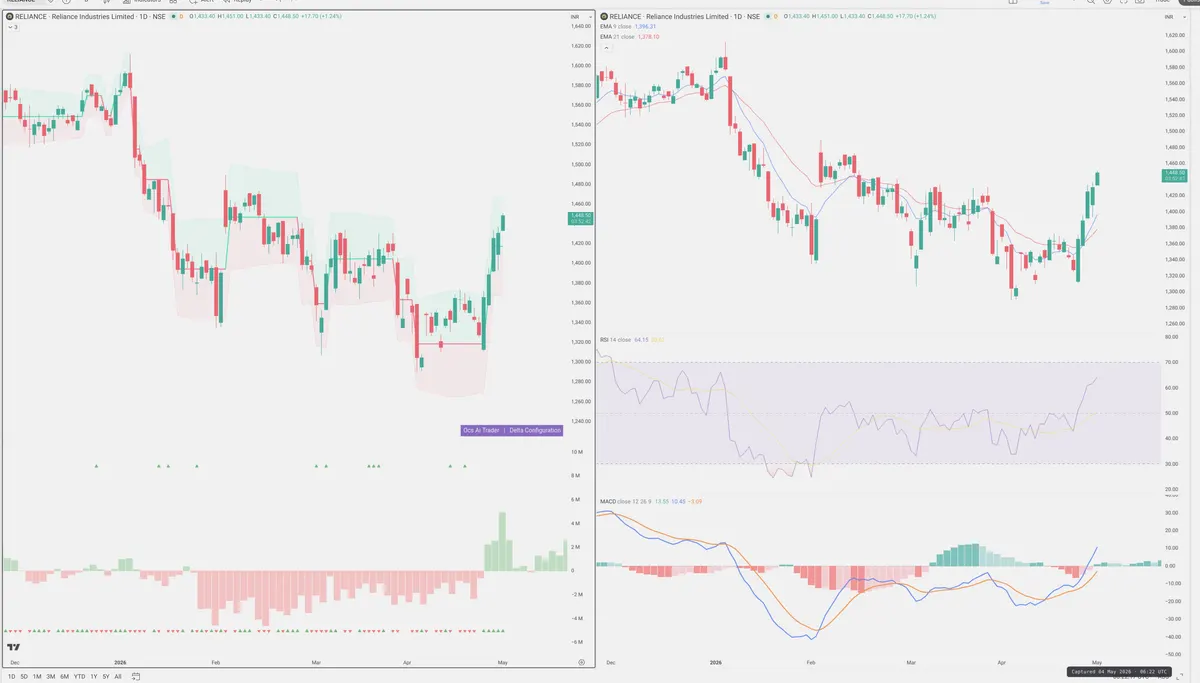1200x683 pixels.
Task: Click the Apr label on left time axis
Action: tap(406, 662)
